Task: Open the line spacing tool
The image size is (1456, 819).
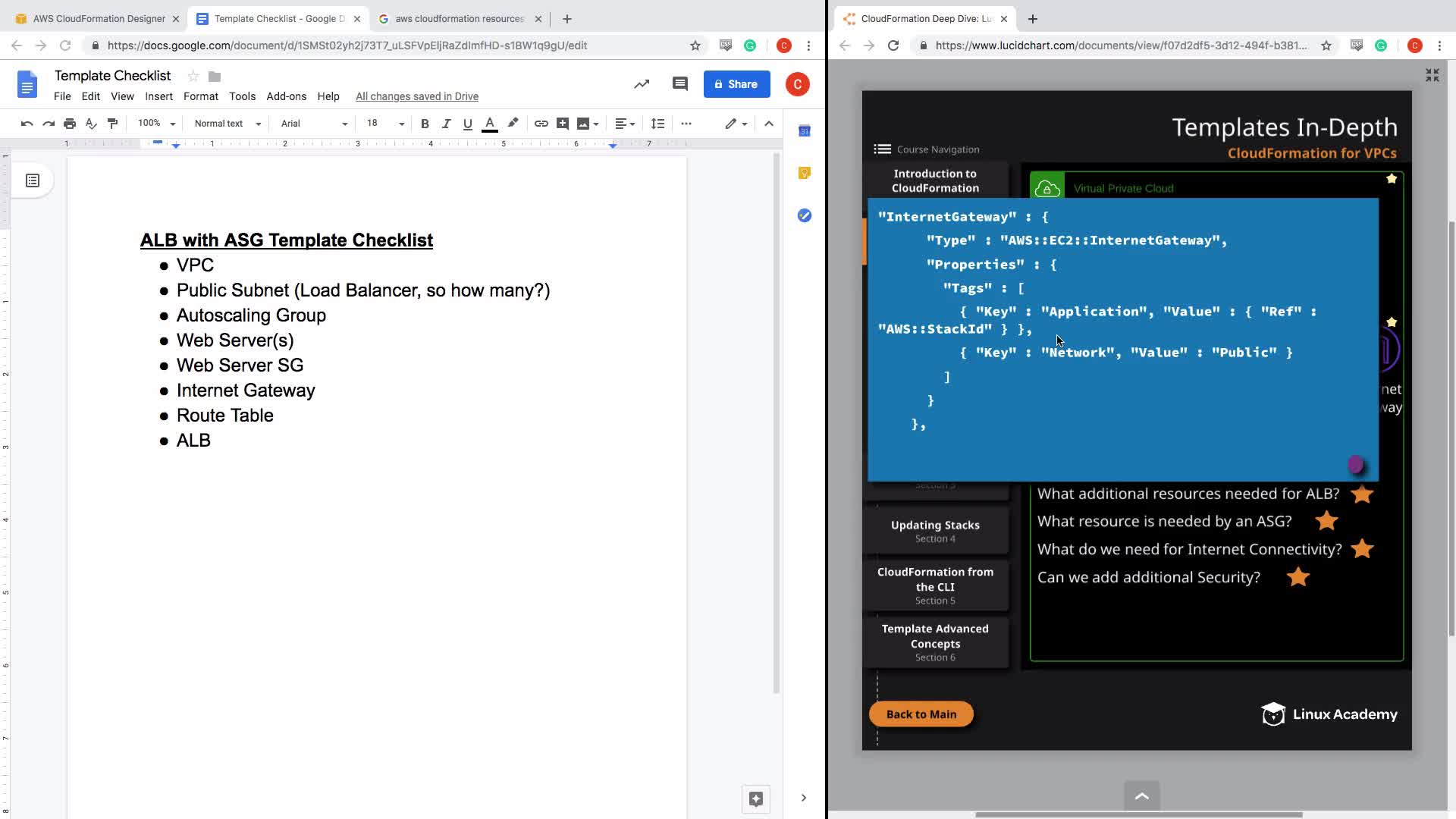Action: (x=657, y=124)
